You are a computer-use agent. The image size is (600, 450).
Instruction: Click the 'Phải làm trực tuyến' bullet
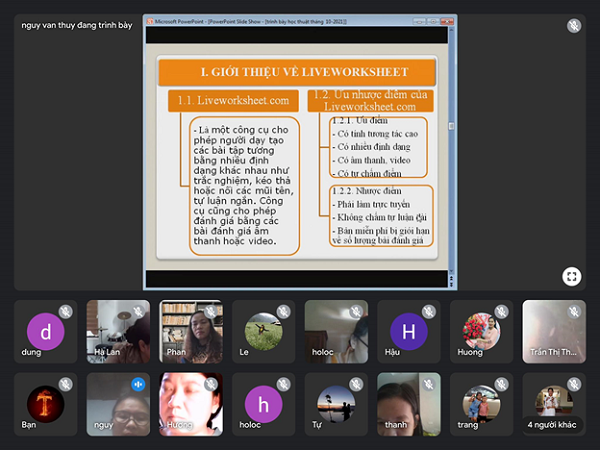(371, 204)
